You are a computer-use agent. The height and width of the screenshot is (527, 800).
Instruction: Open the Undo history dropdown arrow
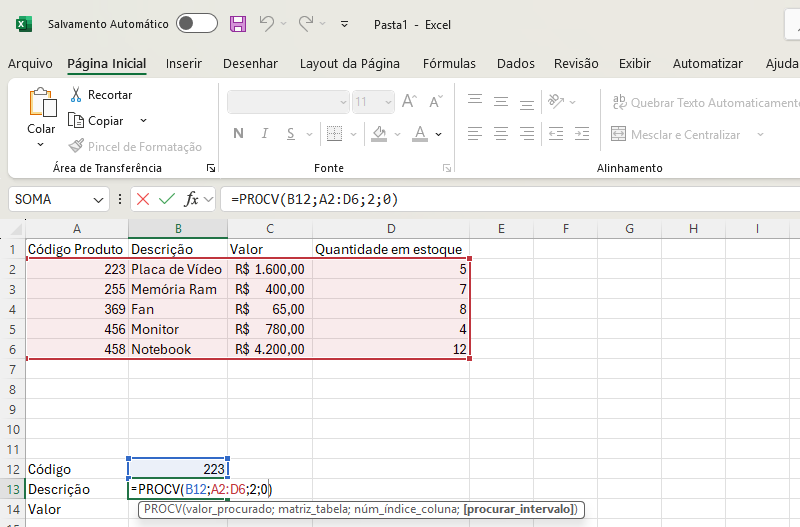coord(284,24)
